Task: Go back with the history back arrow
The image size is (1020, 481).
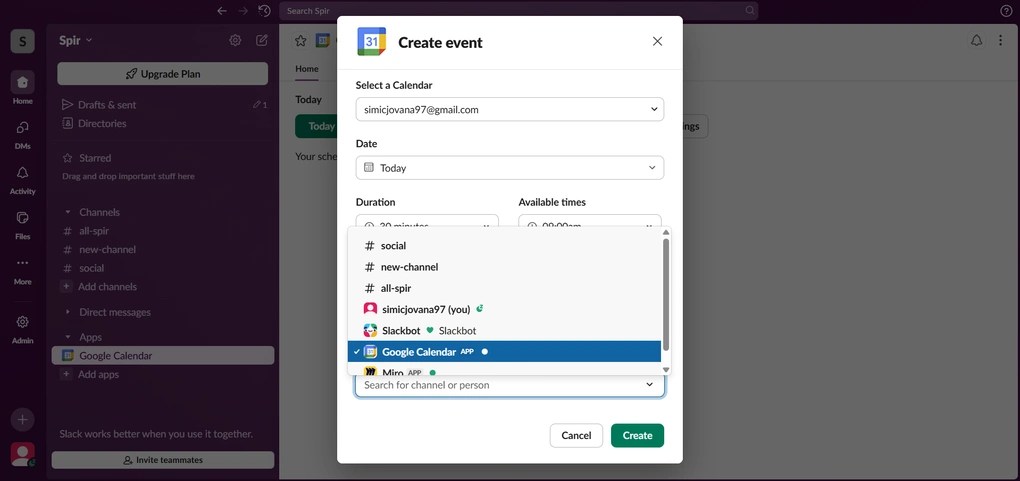Action: (x=222, y=10)
